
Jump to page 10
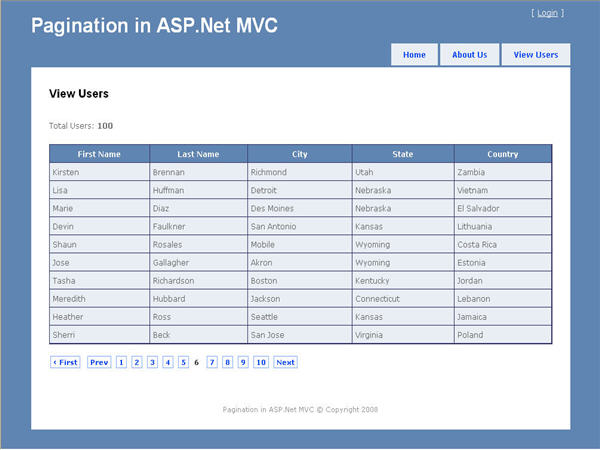(261, 362)
